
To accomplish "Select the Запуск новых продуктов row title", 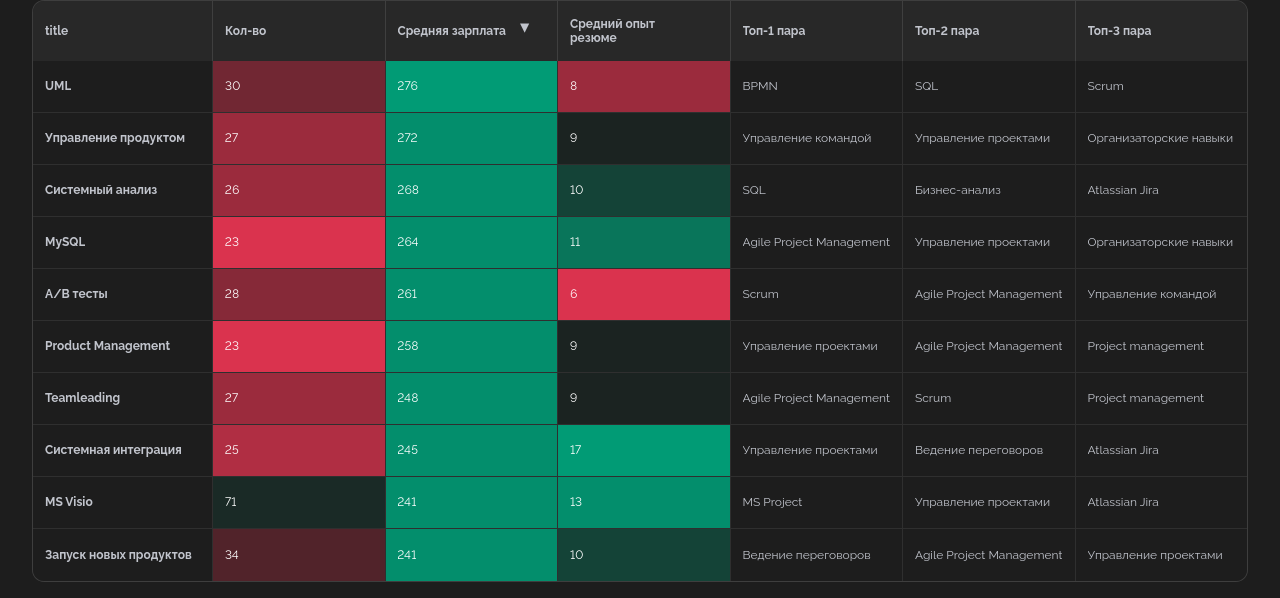I will [118, 555].
